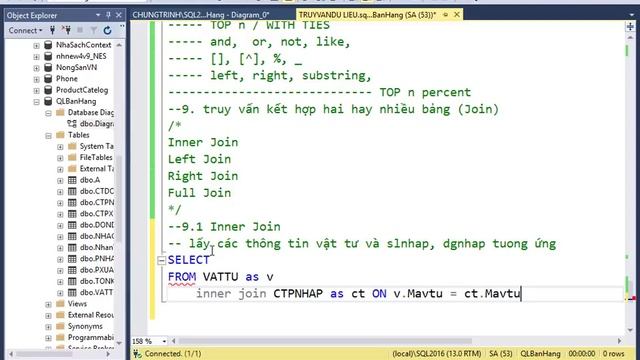This screenshot has width=640, height=360.
Task: Click the dbo.CTPX table icon
Action: coord(72,213)
